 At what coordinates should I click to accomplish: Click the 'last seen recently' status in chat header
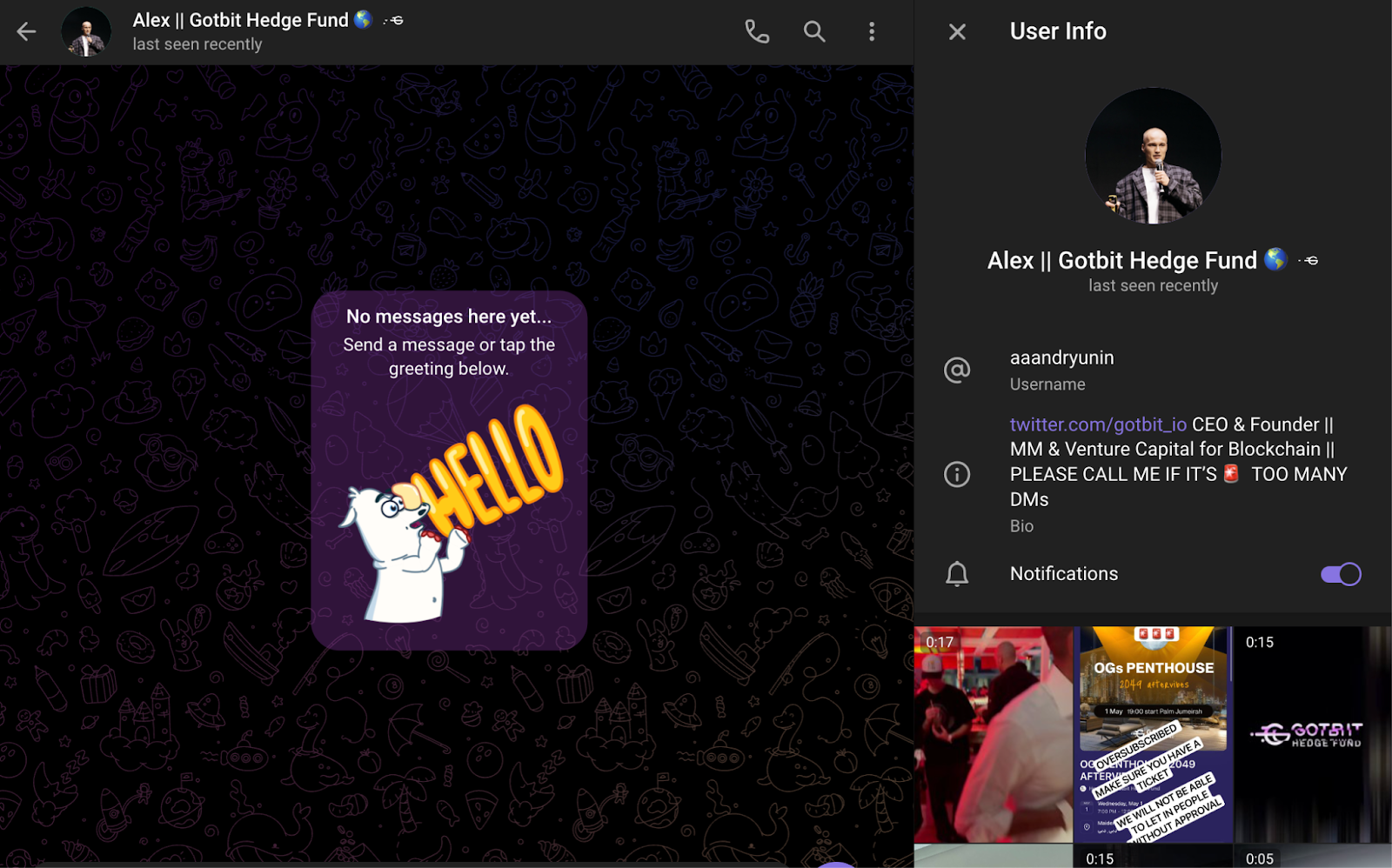[197, 44]
